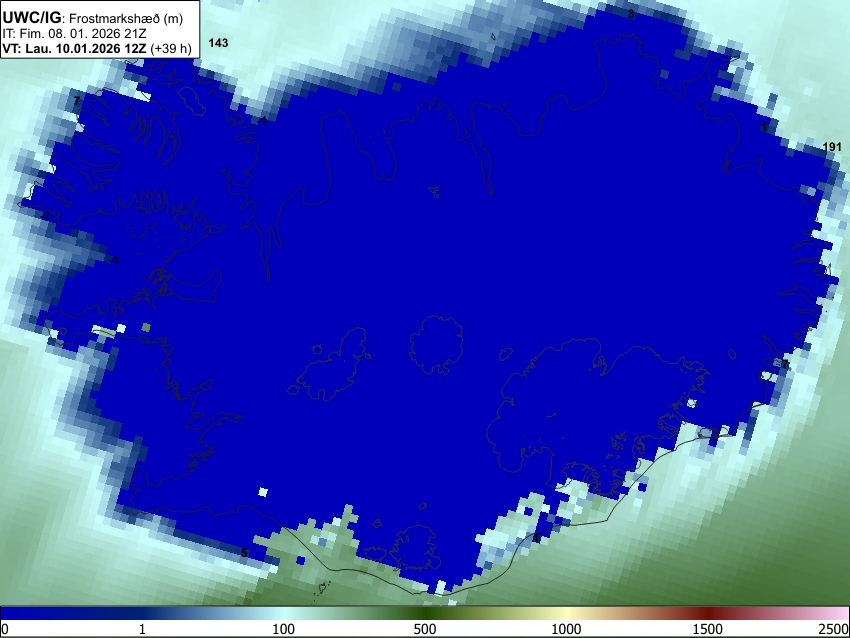Click the 100 tick on the color scale
This screenshot has width=850, height=638.
(x=283, y=629)
